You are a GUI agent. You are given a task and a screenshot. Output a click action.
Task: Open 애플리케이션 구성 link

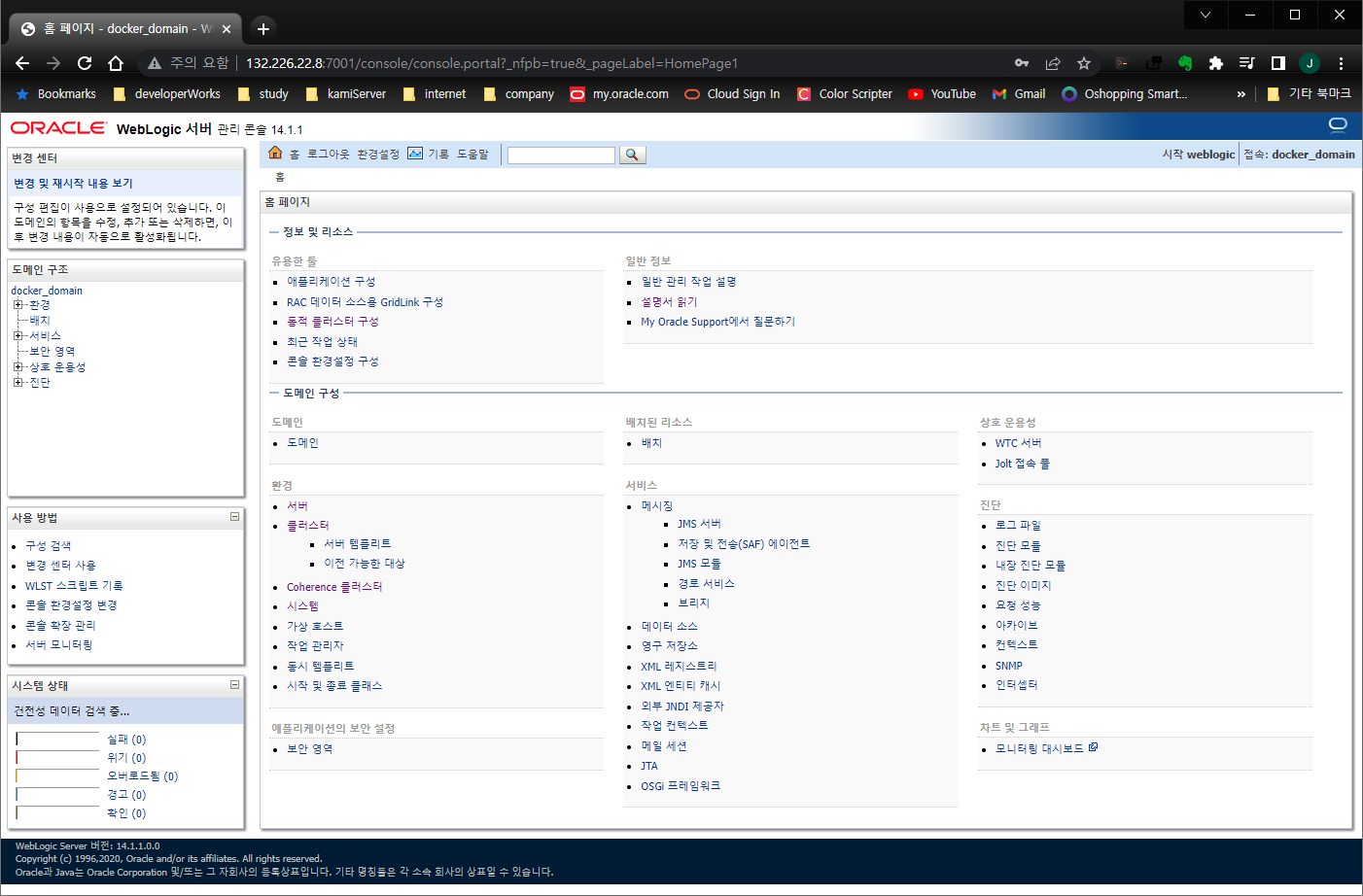(331, 282)
